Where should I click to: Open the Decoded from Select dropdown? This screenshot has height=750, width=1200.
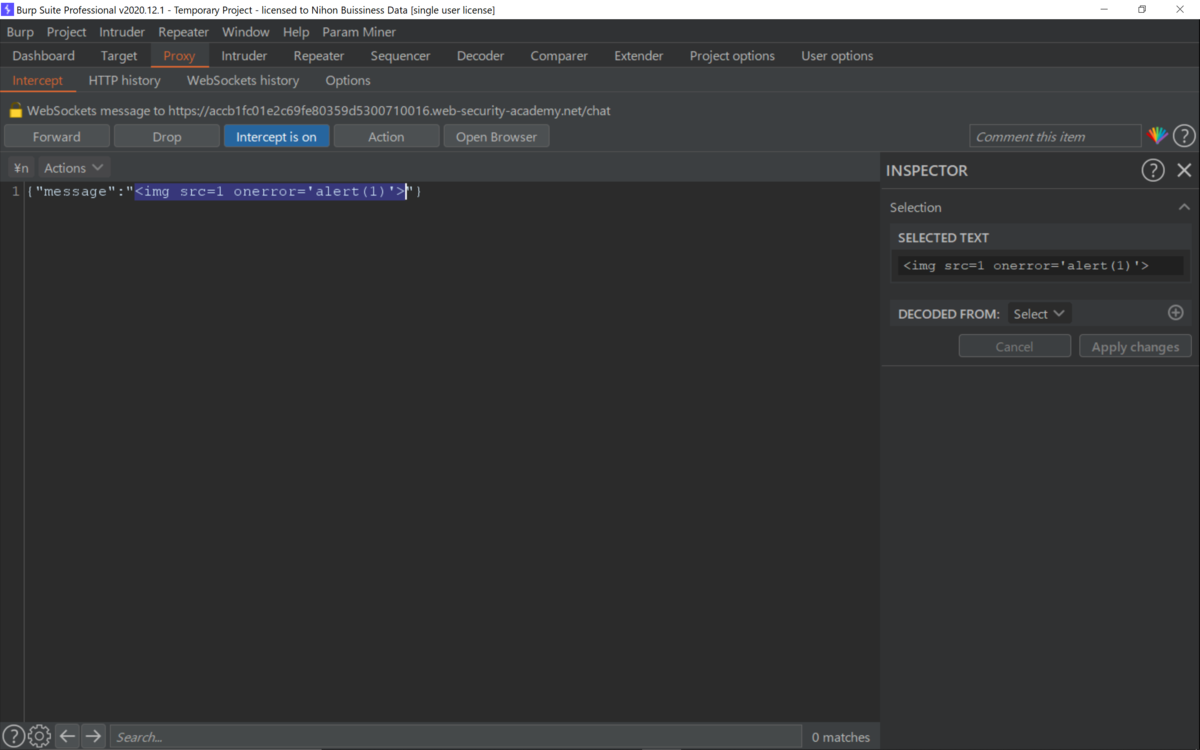[1039, 314]
